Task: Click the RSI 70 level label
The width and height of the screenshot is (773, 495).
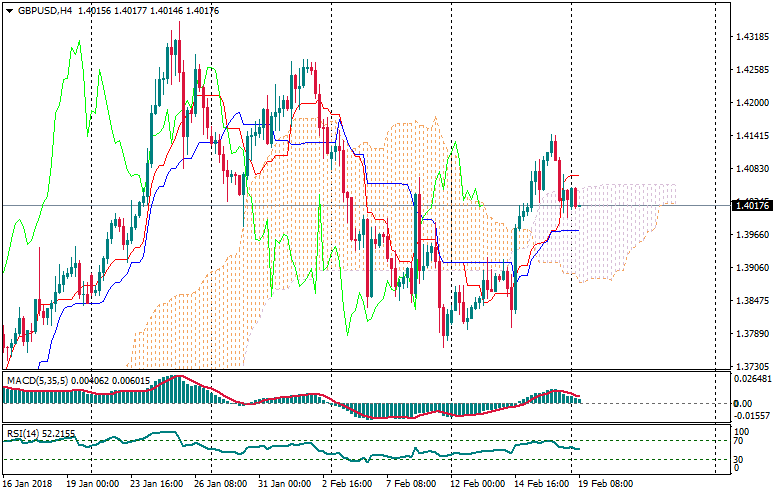Action: point(741,440)
